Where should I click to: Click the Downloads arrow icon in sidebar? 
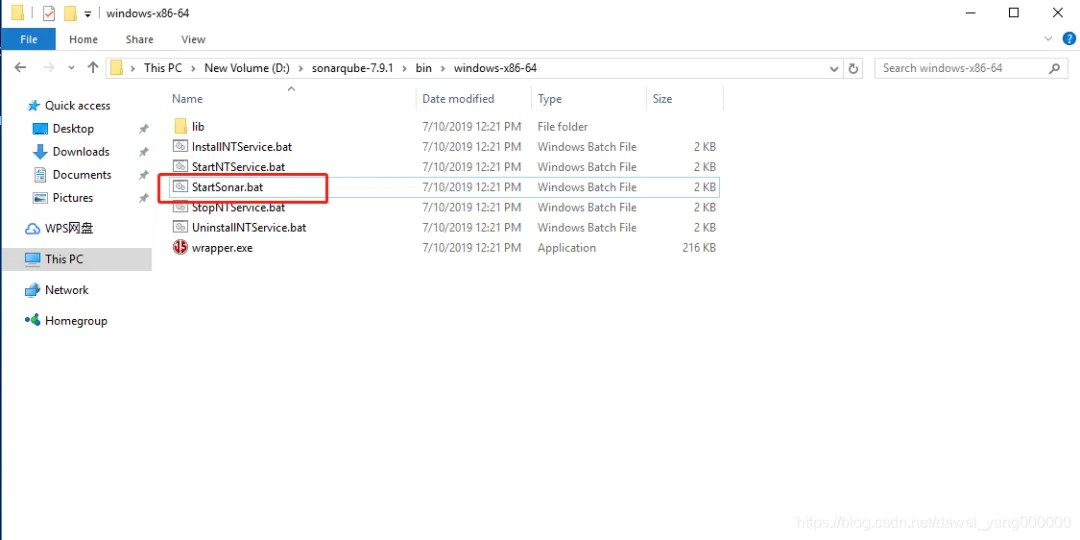pos(41,152)
